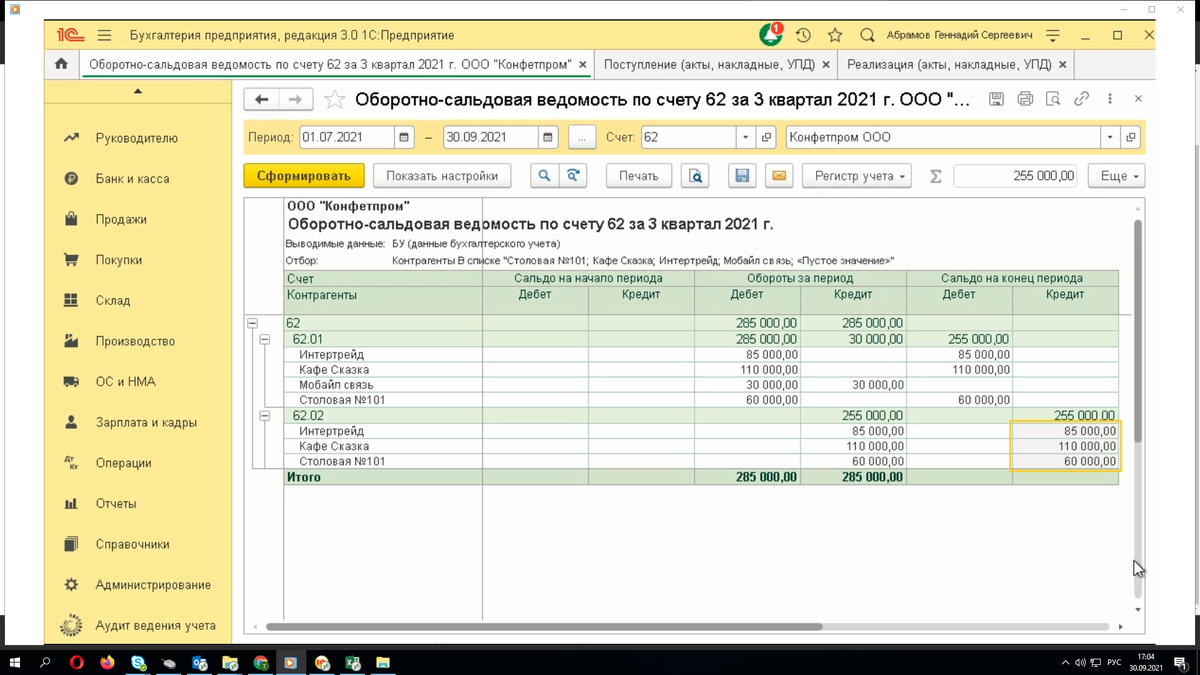Open the notifications bell icon
Screen dimensions: 1200x675
[770, 35]
